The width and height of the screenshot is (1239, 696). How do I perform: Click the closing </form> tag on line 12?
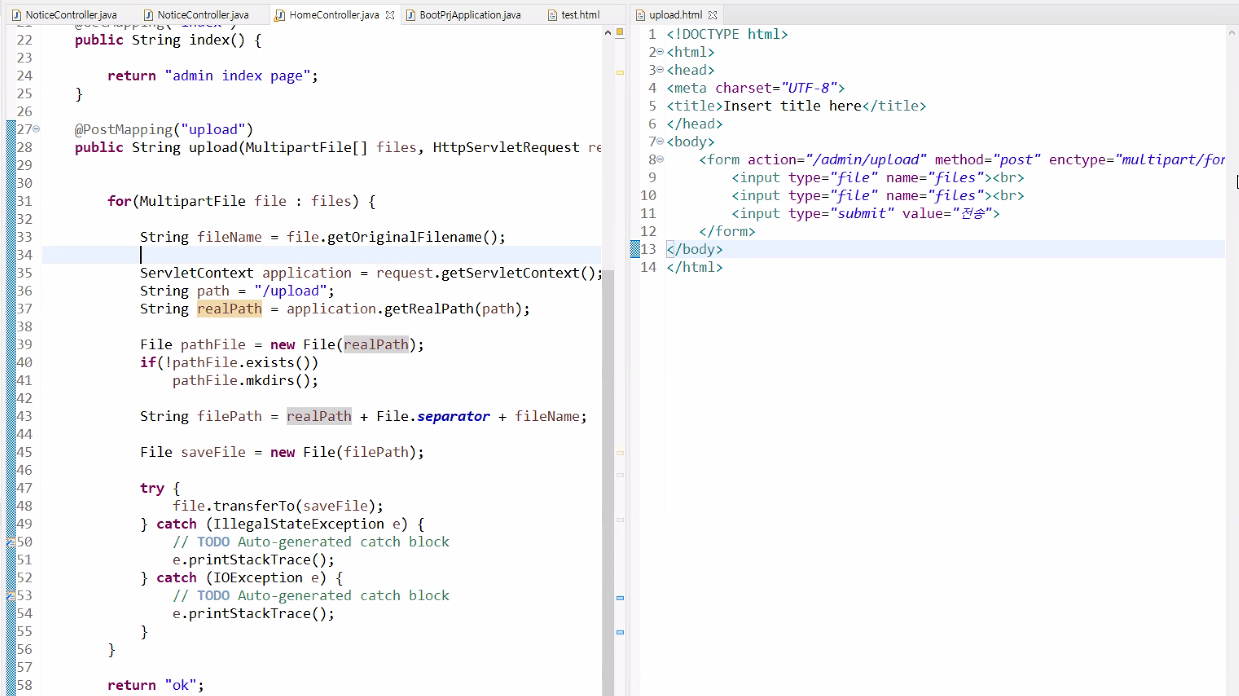728,232
